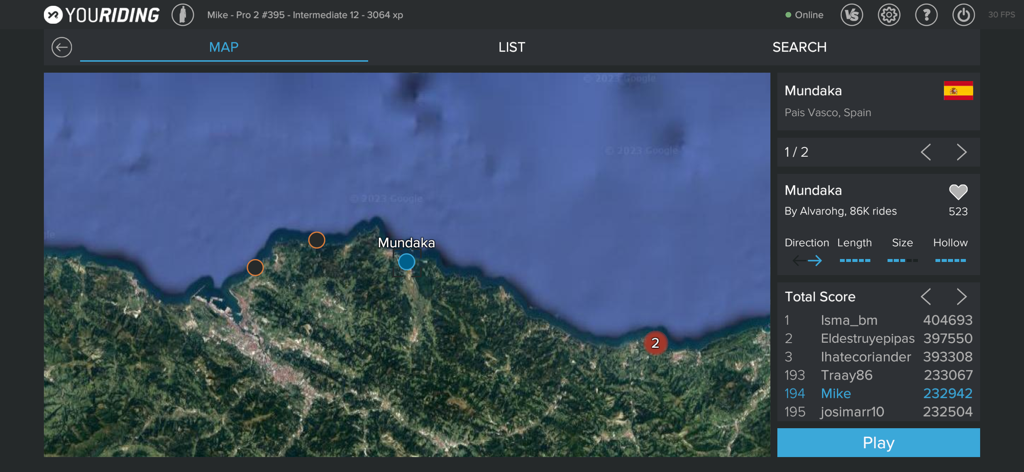Go to previous spot in 1 / 2
Image resolution: width=1024 pixels, height=472 pixels.
[925, 152]
